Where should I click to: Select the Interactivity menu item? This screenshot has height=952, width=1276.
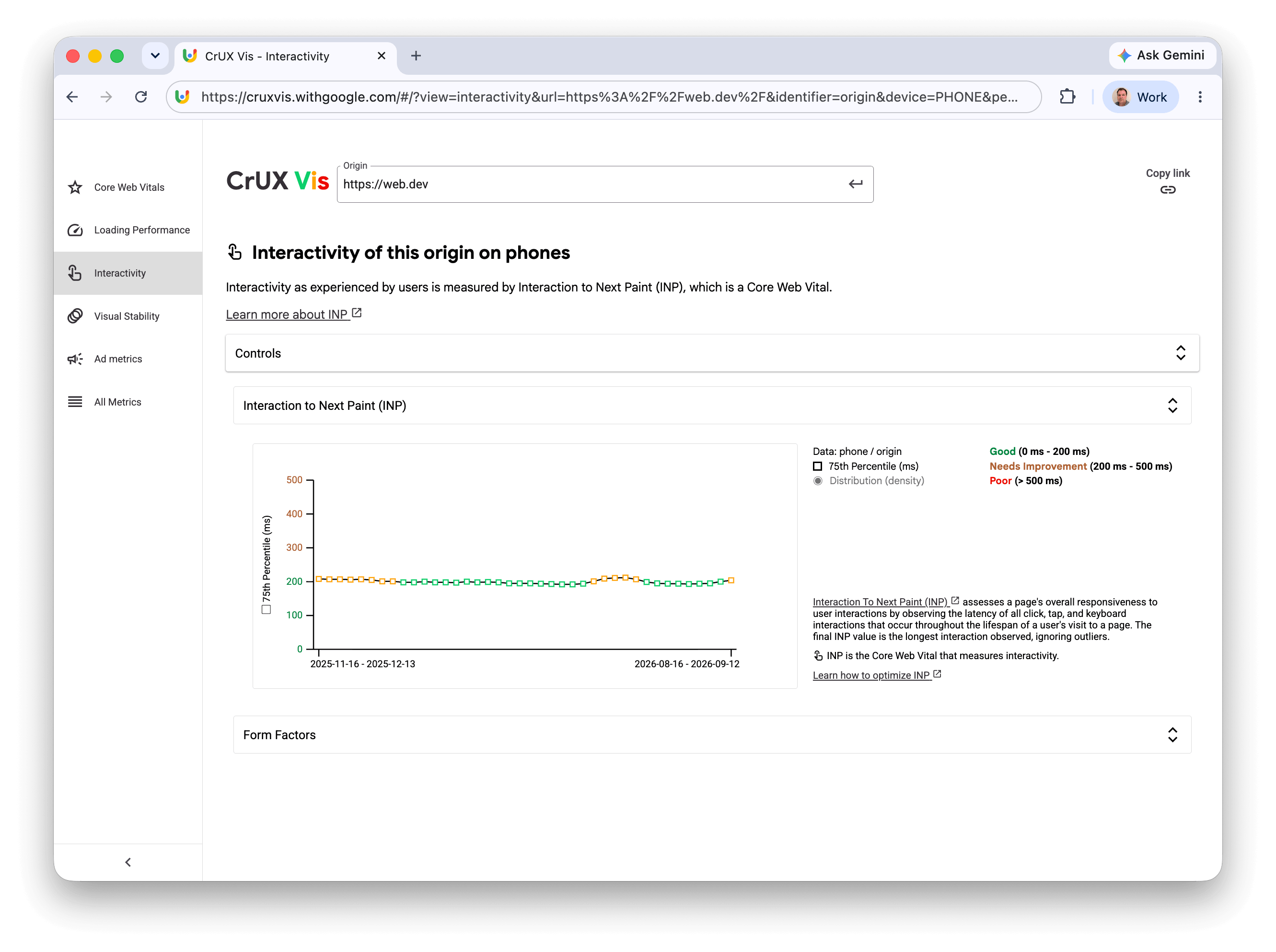[x=128, y=273]
